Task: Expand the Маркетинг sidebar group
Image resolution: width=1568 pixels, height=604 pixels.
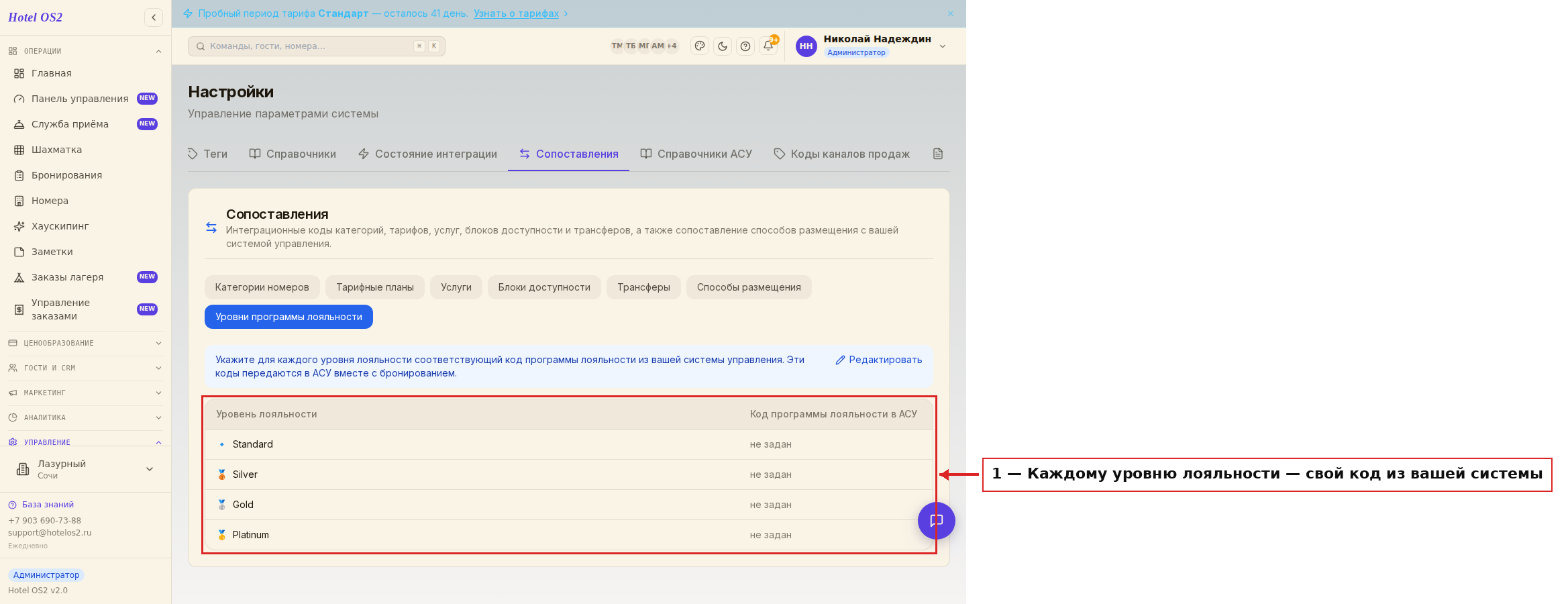Action: tap(85, 393)
